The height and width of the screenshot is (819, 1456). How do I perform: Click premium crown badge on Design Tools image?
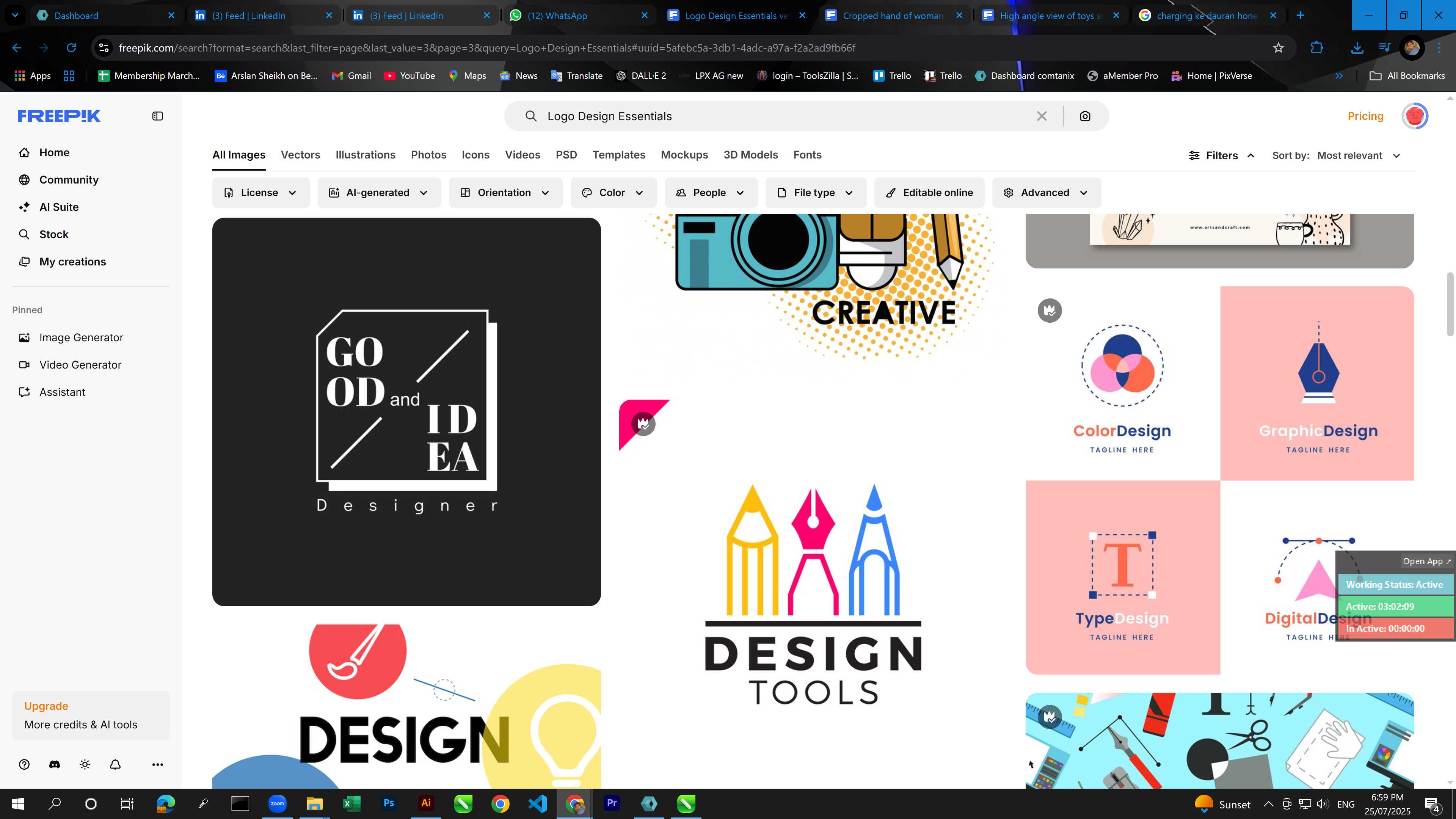tap(643, 424)
